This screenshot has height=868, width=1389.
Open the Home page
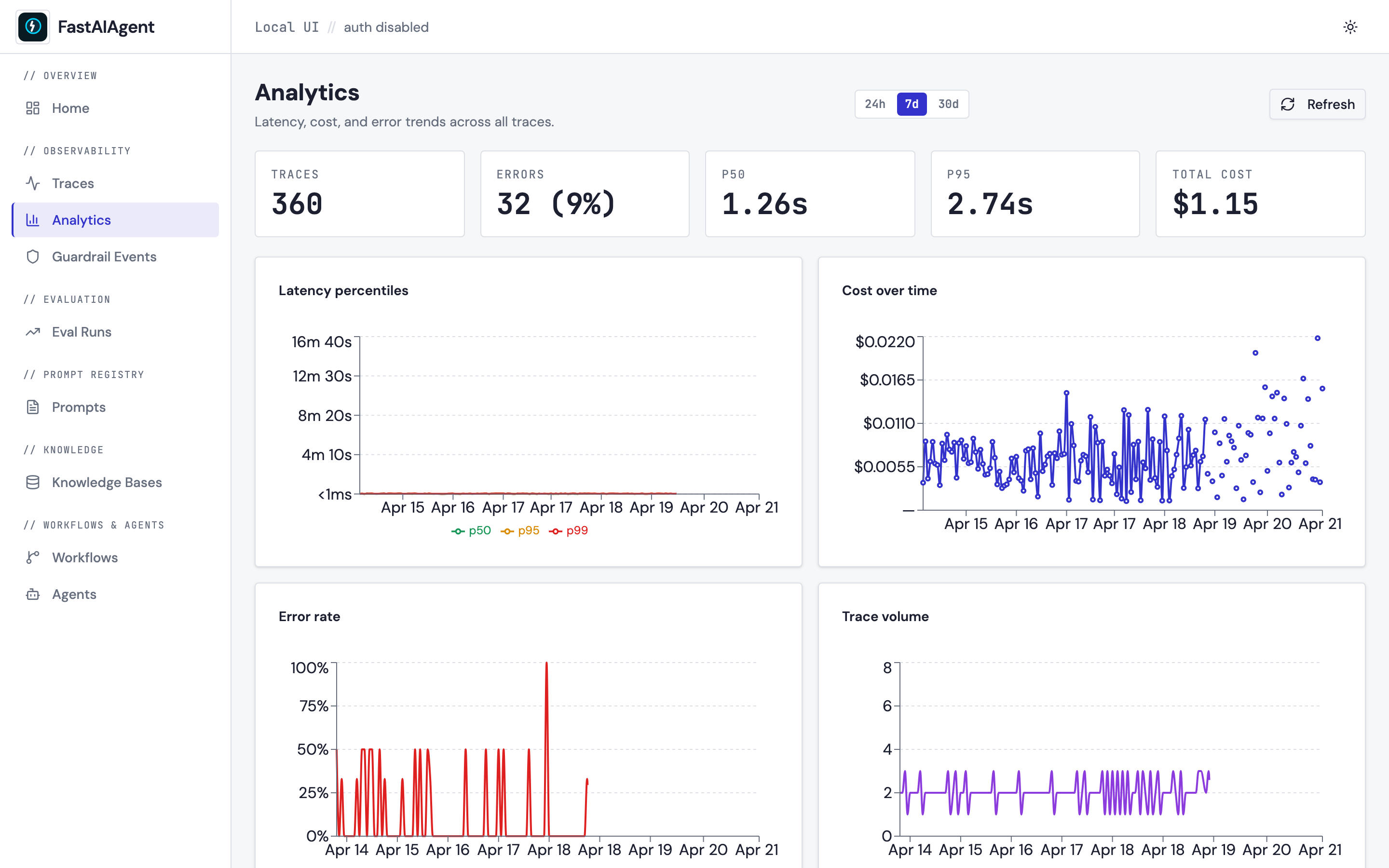pos(115,108)
